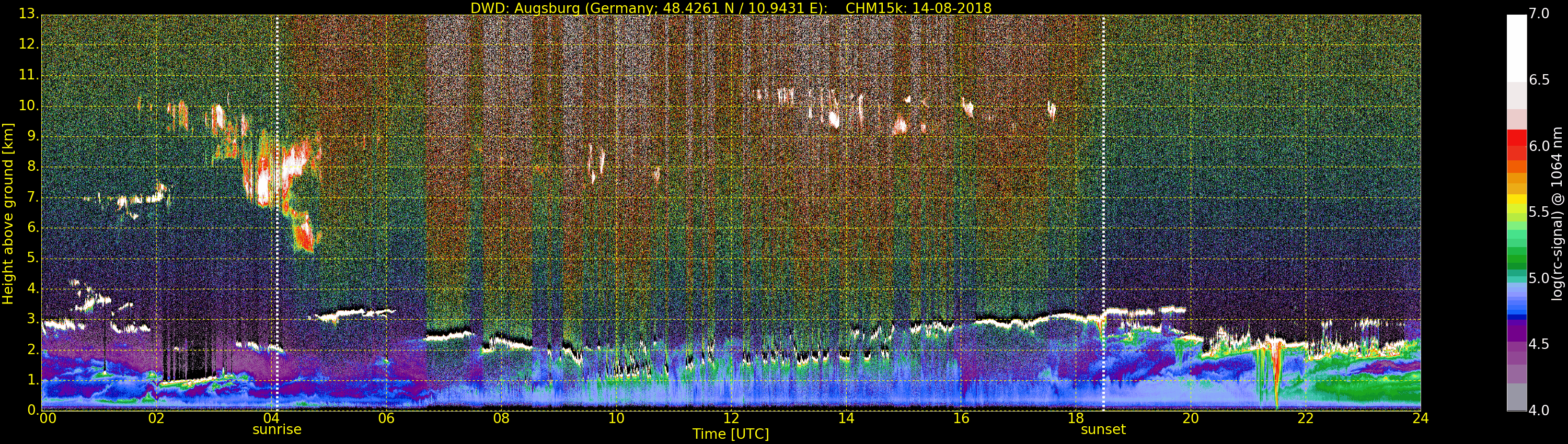Click the '24' tick on the time axis
Viewport: 1568px width, 444px height.
pyautogui.click(x=1421, y=418)
